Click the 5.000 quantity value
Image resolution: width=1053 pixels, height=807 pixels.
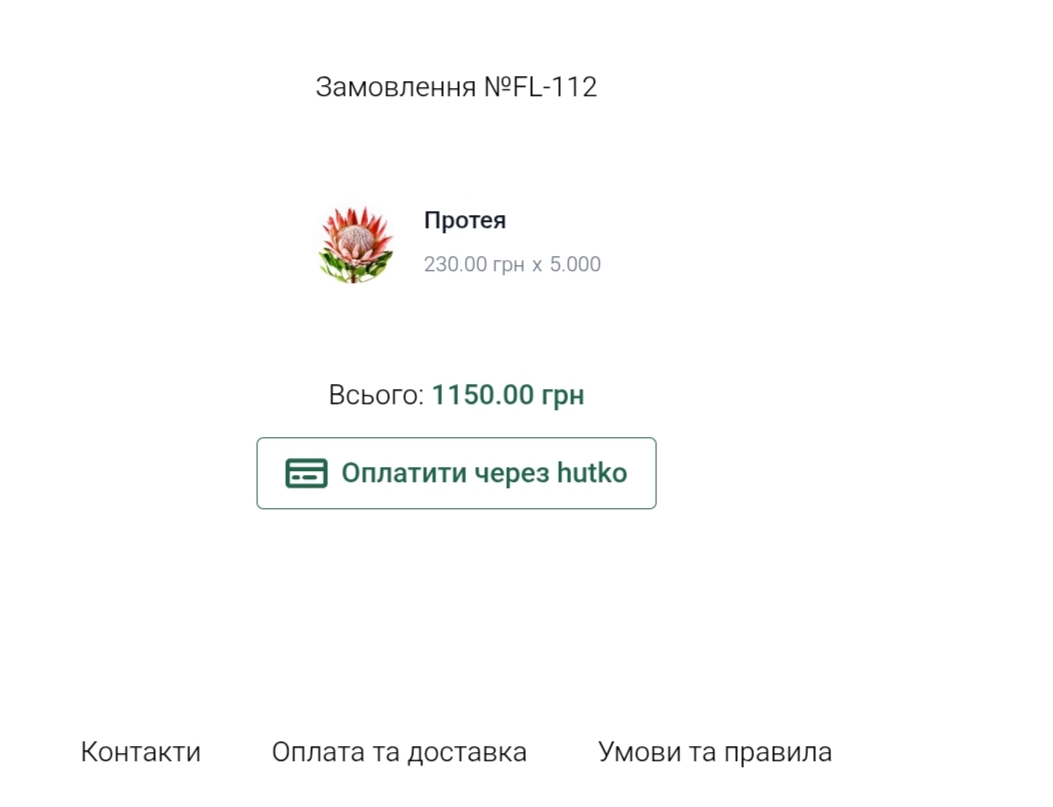tap(575, 265)
